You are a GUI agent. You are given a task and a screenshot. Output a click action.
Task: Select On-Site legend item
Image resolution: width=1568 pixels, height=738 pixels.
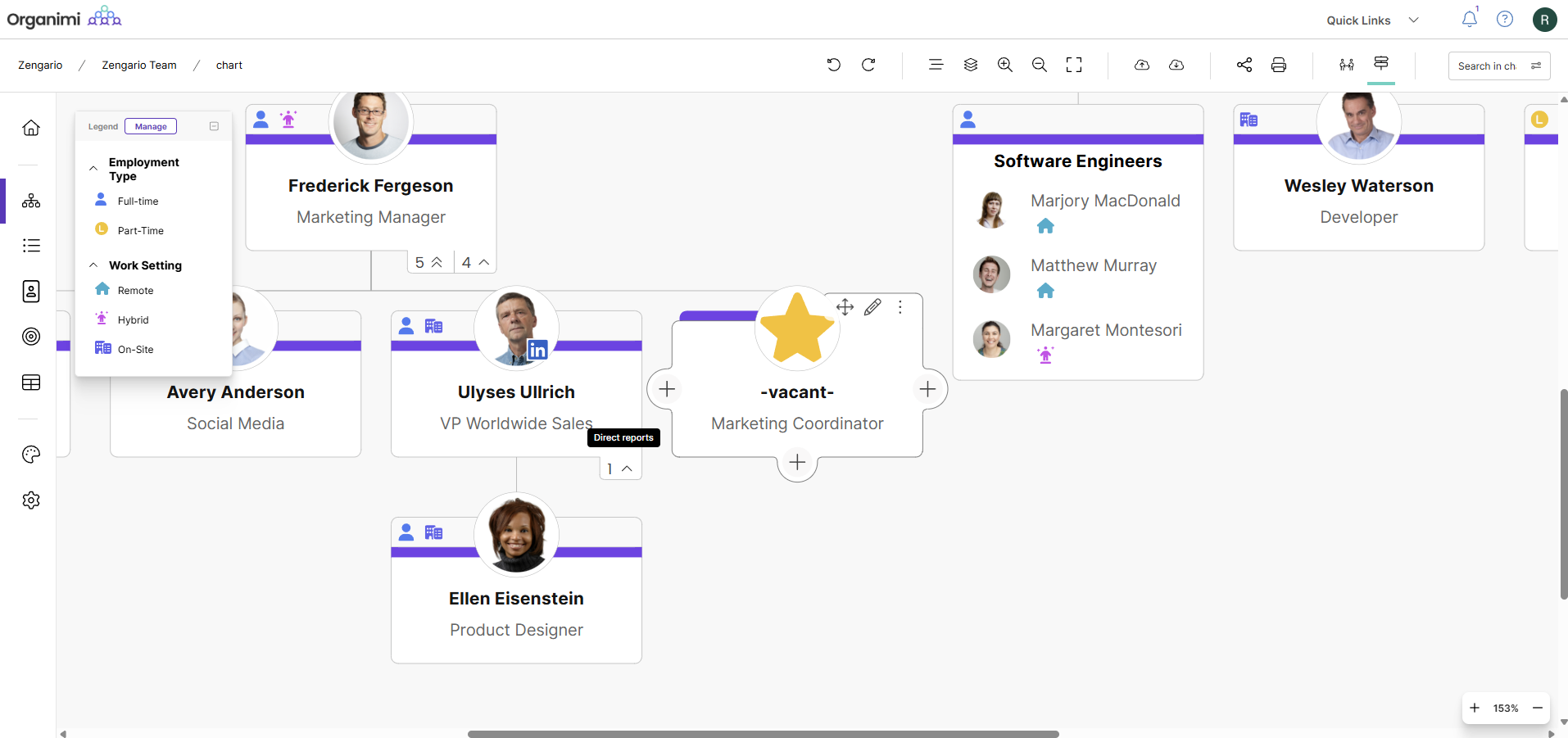coord(125,349)
